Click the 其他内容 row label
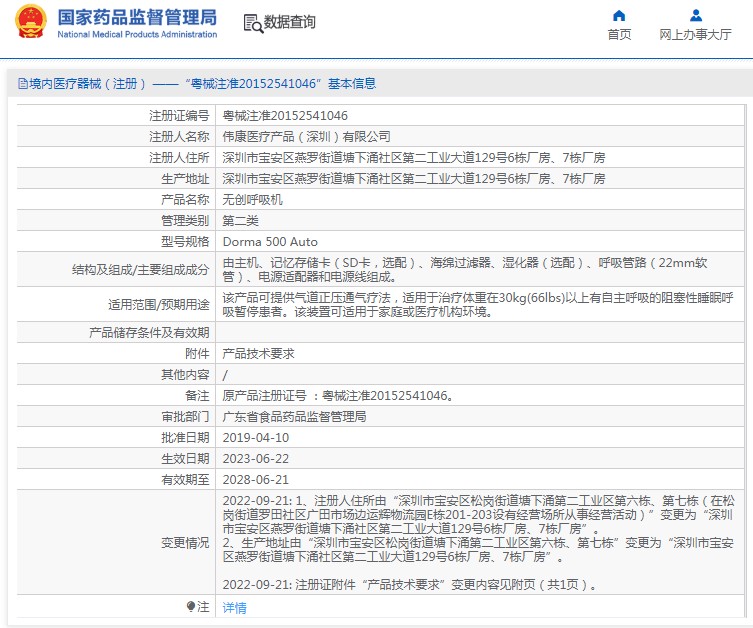 [185, 374]
